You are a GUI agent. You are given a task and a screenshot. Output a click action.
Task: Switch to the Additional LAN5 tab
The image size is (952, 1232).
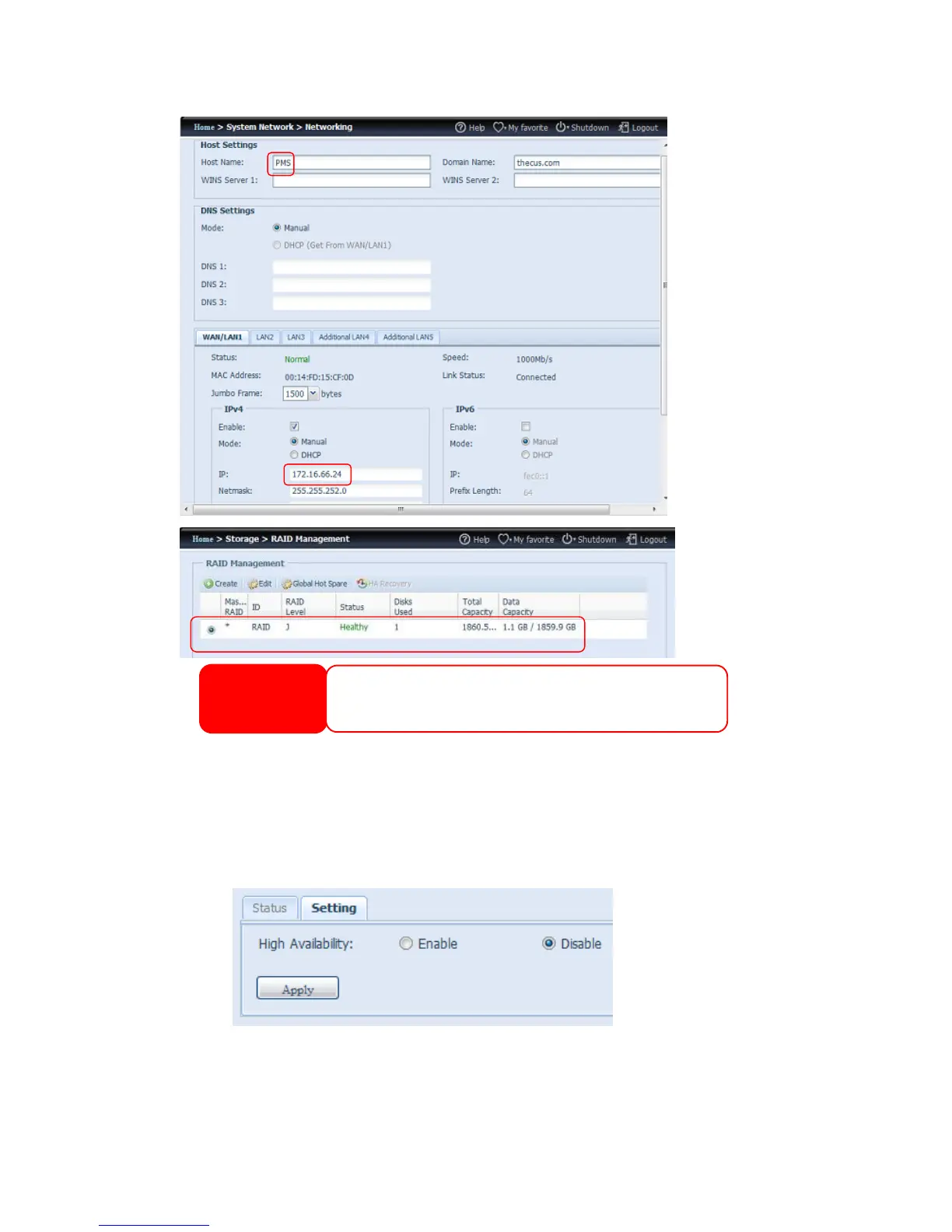point(408,338)
